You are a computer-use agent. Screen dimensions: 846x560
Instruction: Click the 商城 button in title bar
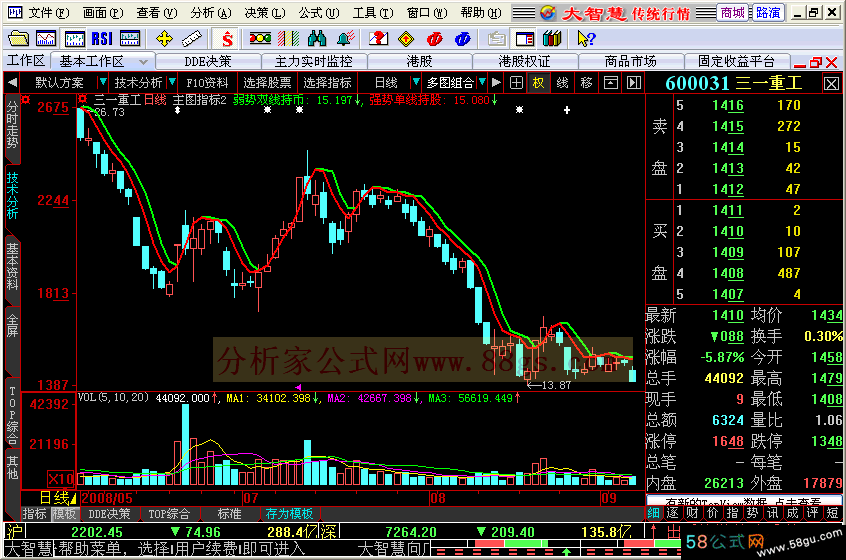tap(733, 12)
